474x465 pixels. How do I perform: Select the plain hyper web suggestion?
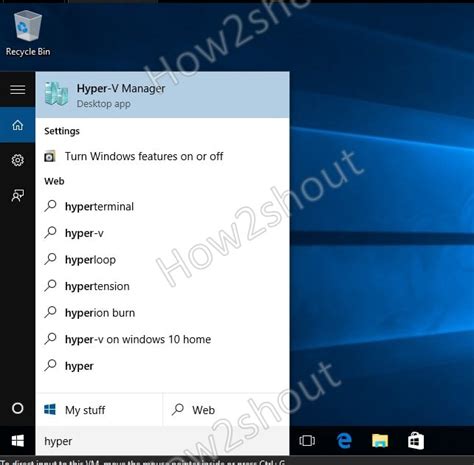[162, 366]
